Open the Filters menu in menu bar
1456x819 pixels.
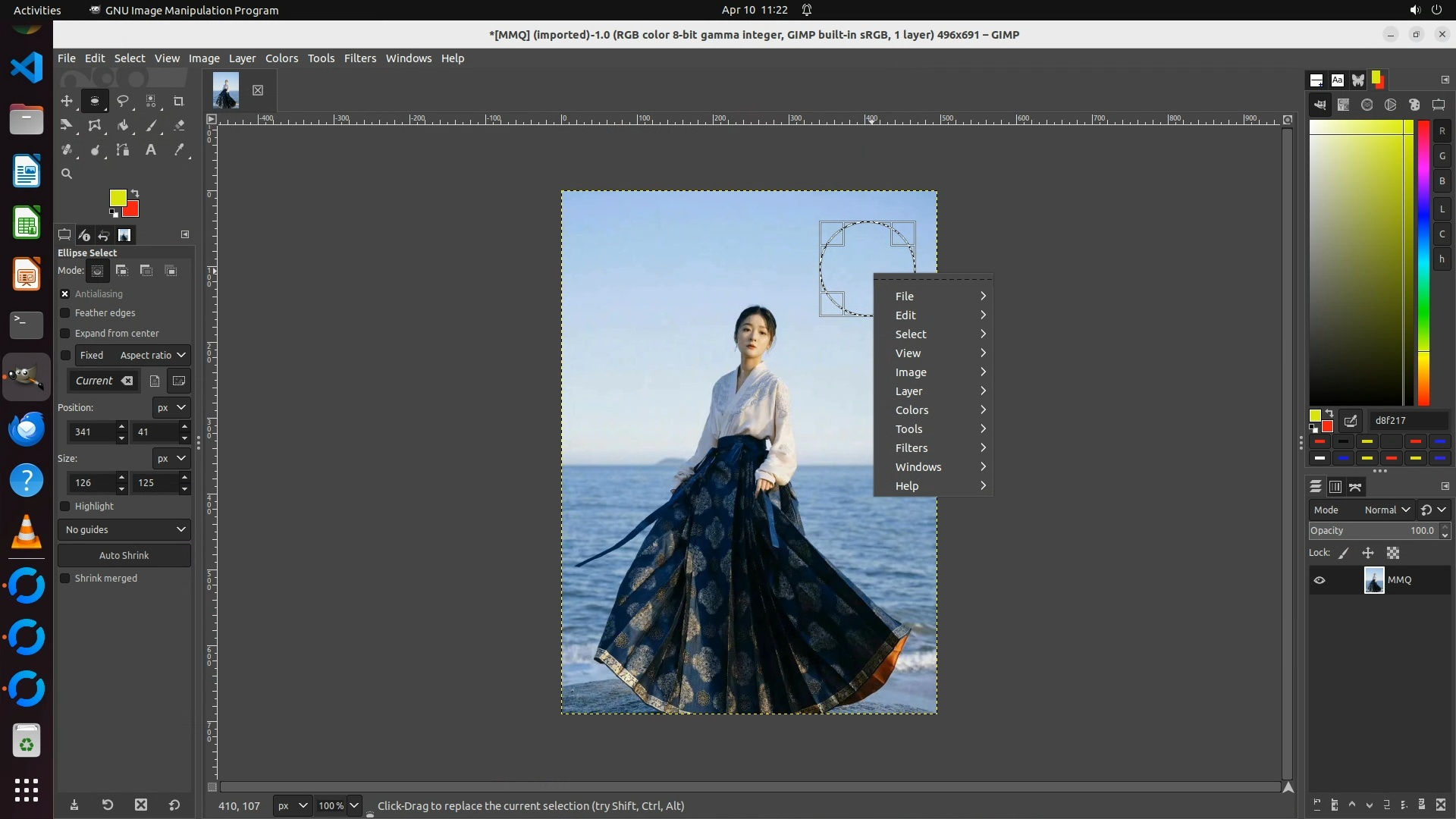point(359,58)
